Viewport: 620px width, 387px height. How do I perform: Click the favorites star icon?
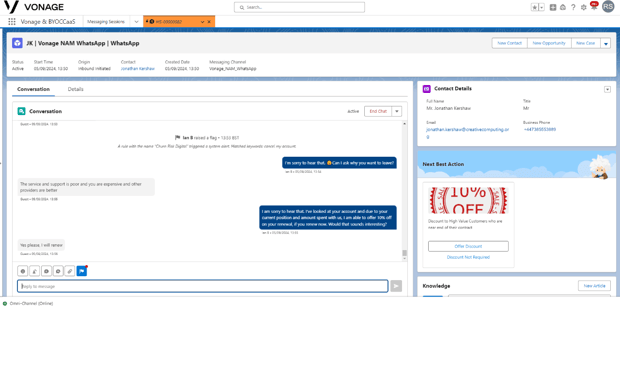click(x=535, y=7)
